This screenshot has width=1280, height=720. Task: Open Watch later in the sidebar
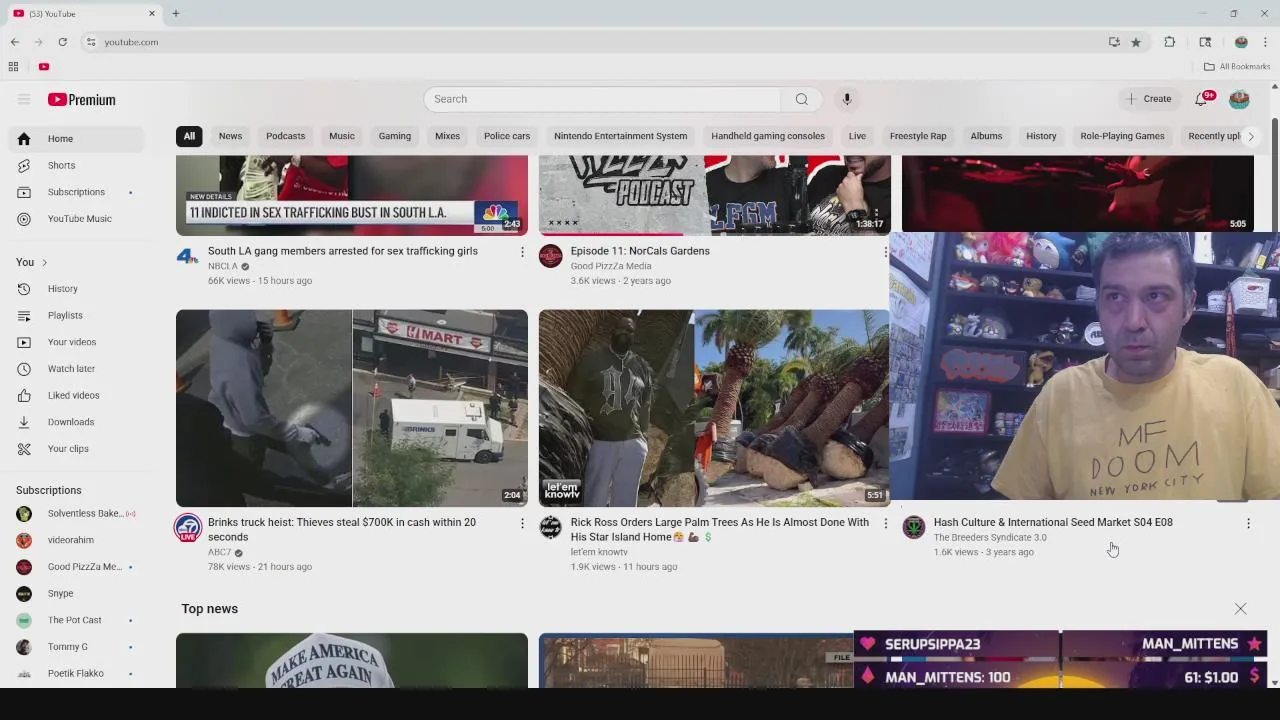pos(75,369)
